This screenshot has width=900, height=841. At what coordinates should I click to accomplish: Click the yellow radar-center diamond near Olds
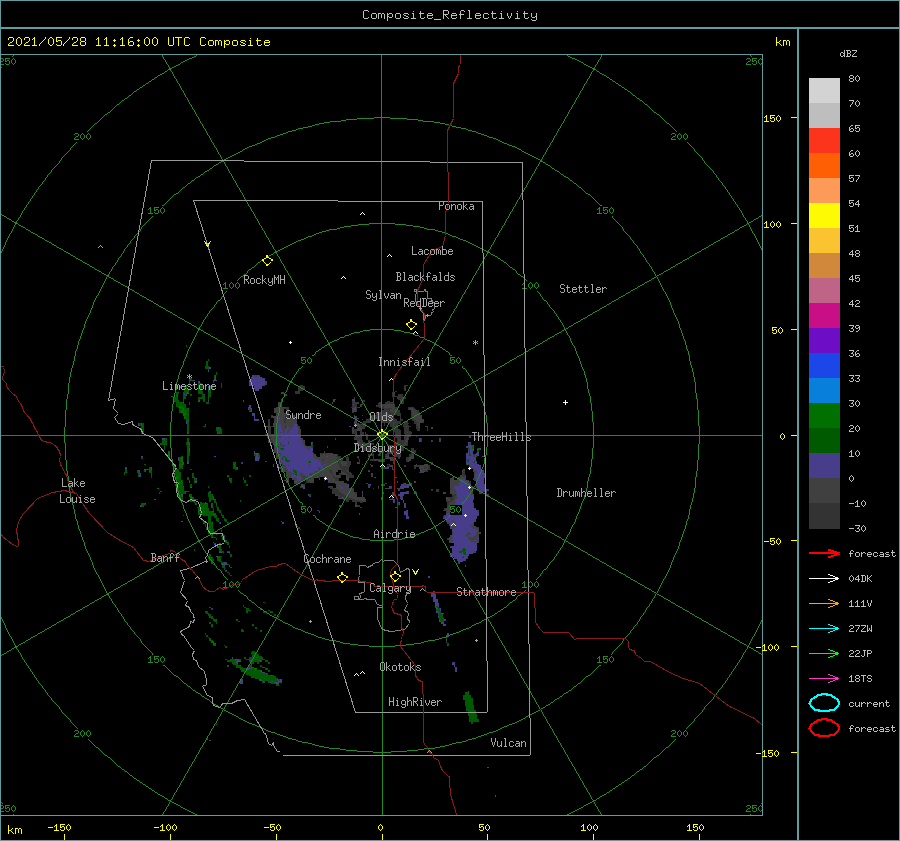coord(382,435)
